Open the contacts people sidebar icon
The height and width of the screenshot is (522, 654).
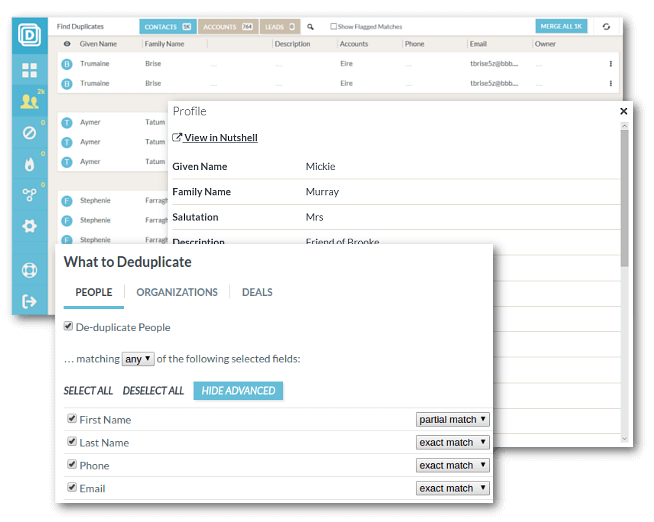[x=29, y=101]
